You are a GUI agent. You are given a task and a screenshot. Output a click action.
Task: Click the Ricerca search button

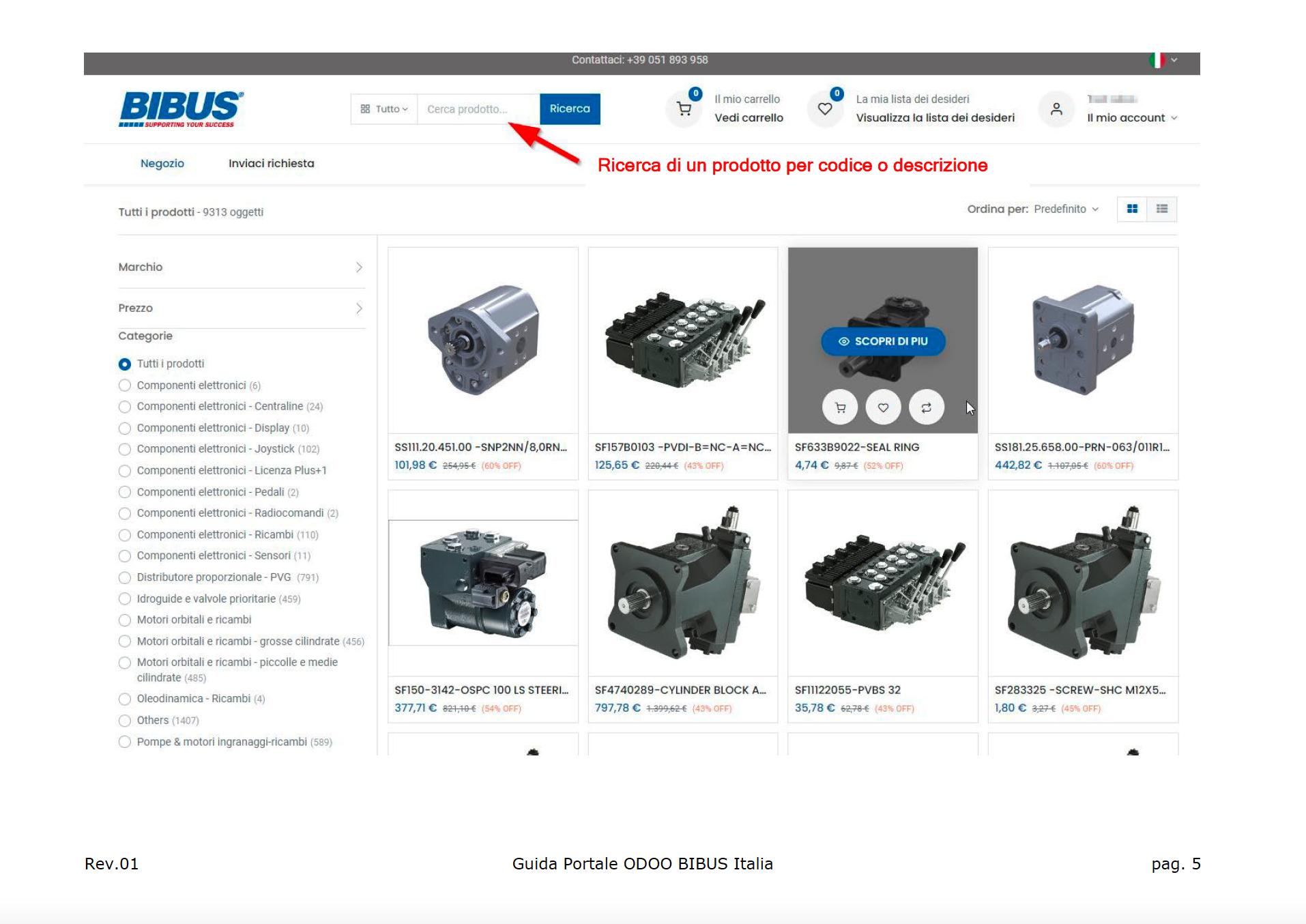(x=570, y=109)
